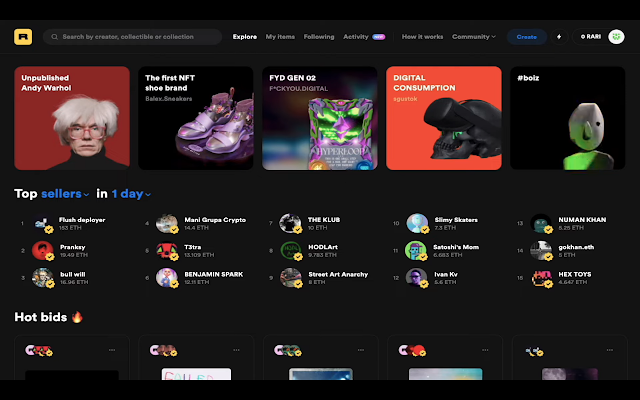Focus the search by creator field
Viewport: 640px width, 400px height.
132,37
